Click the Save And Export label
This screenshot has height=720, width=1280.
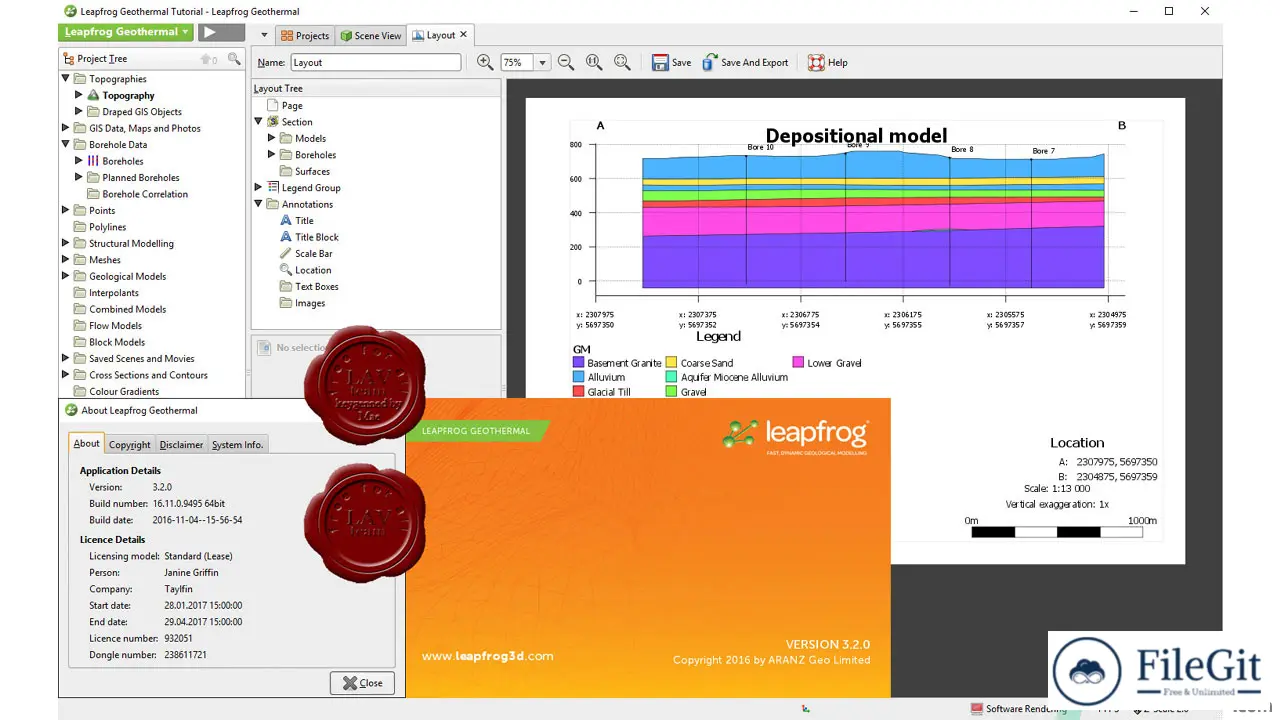pos(755,62)
